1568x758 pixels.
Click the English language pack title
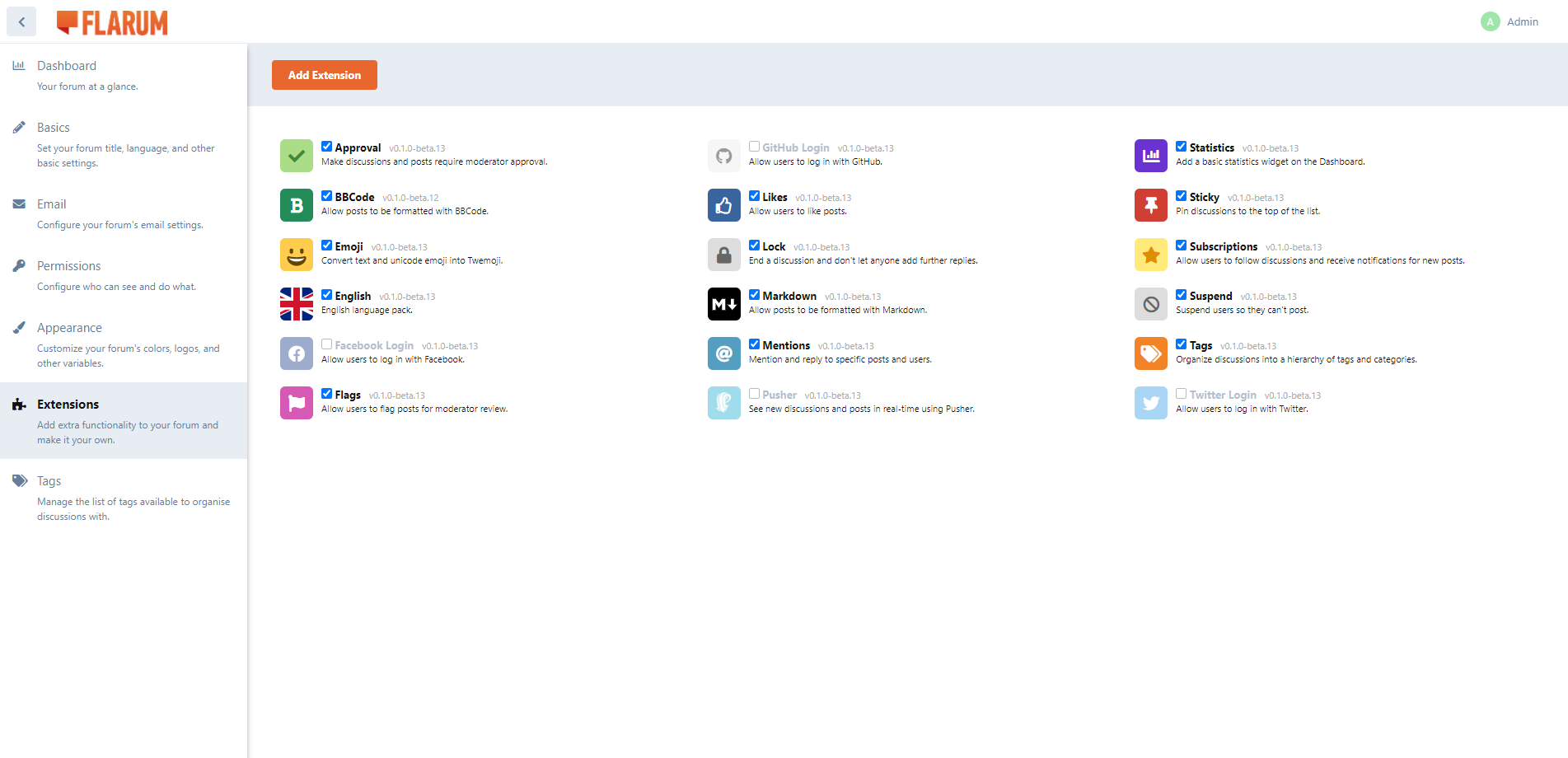353,296
